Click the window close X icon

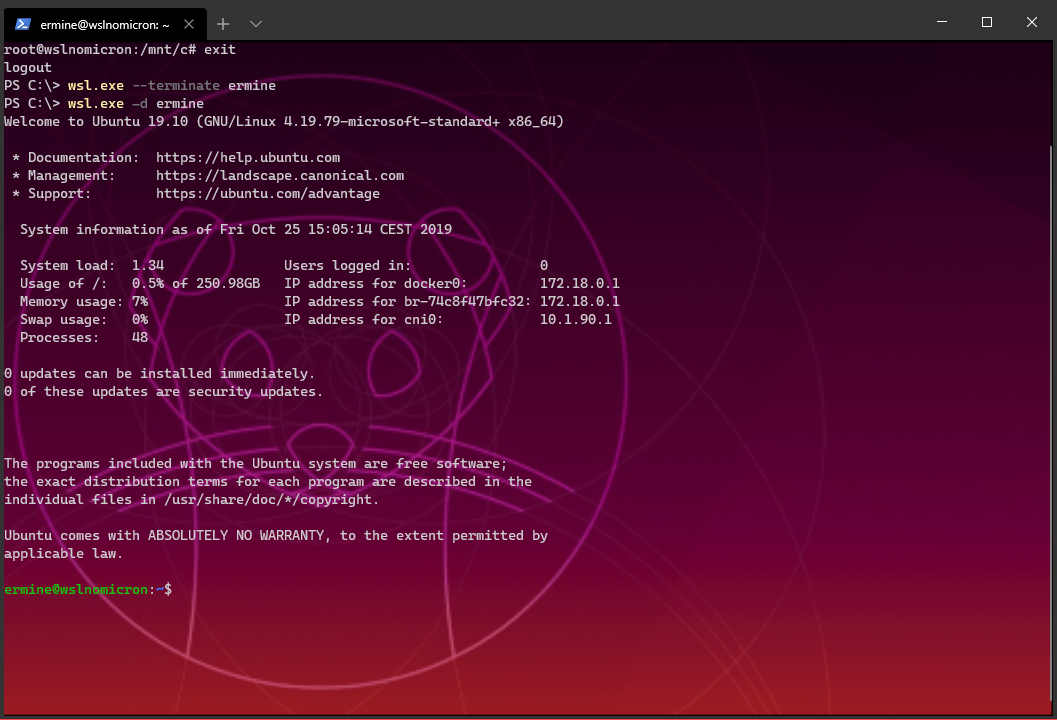[1031, 22]
